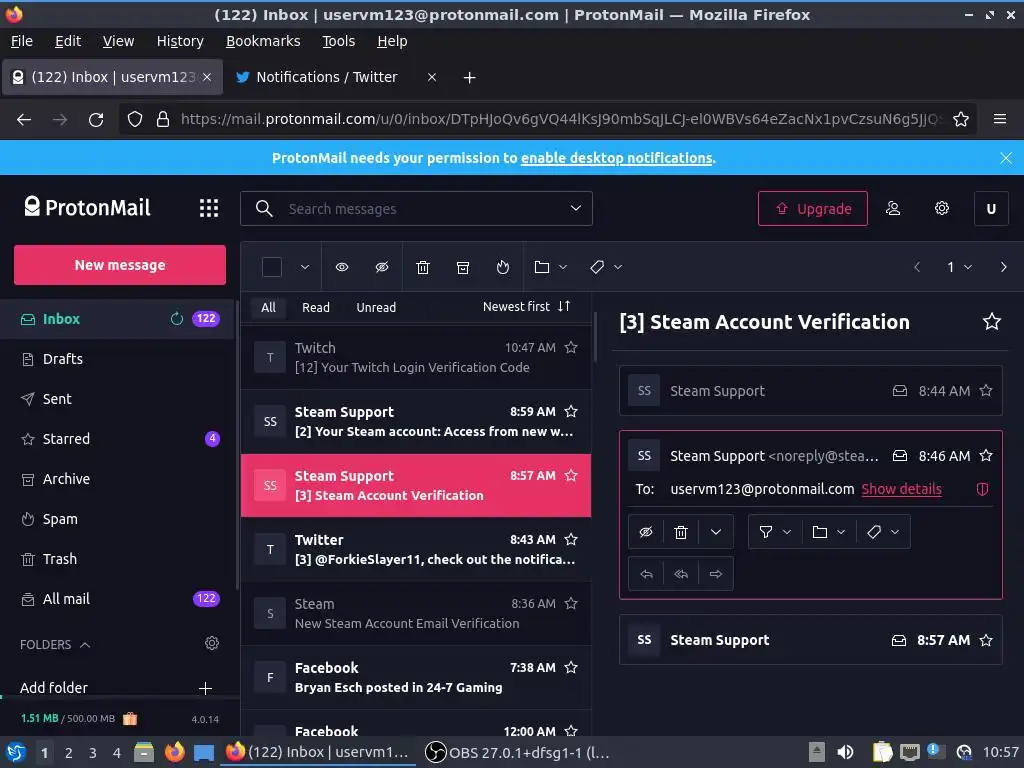Click enable desktop notifications link

point(616,158)
